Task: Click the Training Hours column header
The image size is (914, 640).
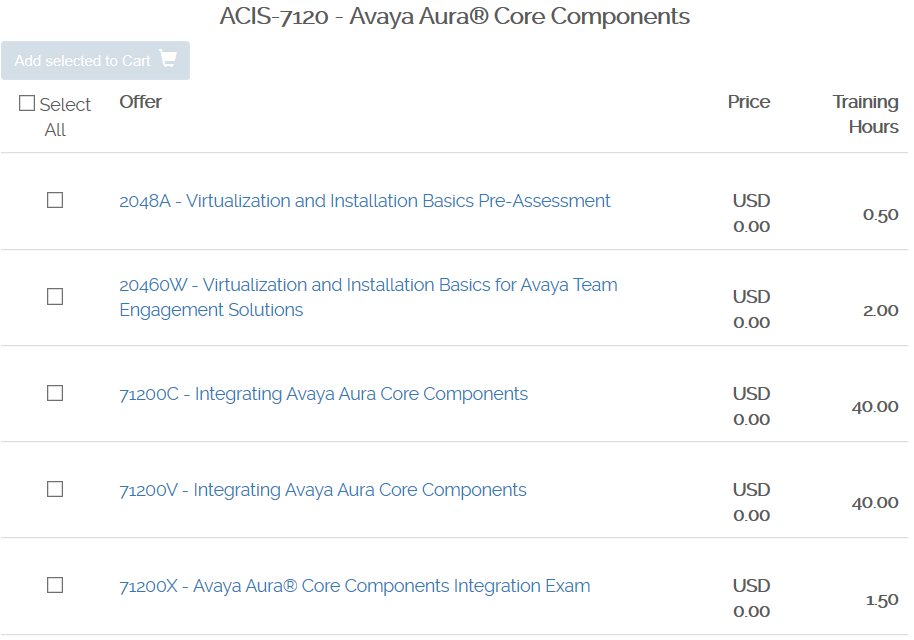Action: coord(865,114)
